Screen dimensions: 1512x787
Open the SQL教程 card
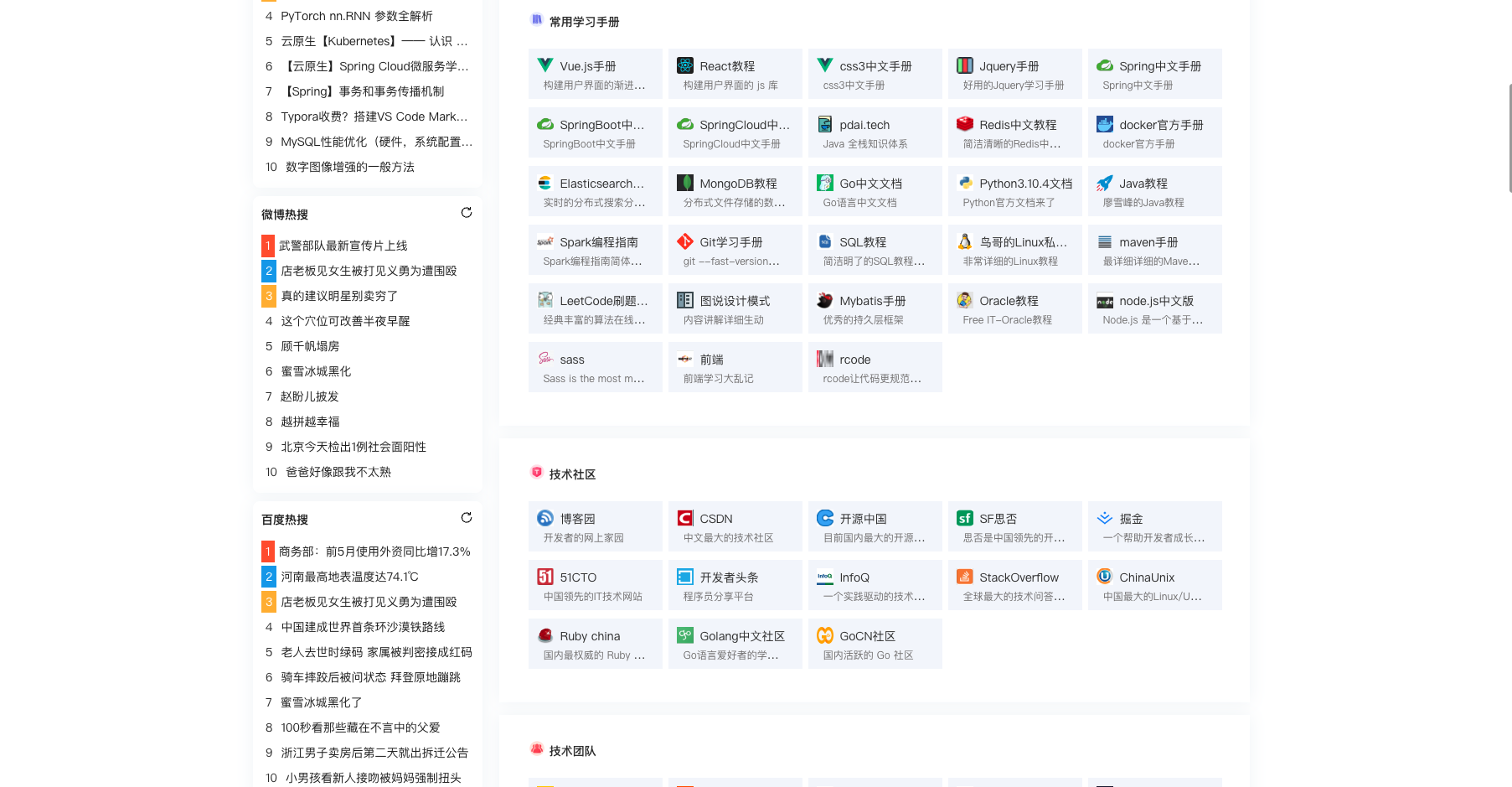(x=875, y=250)
